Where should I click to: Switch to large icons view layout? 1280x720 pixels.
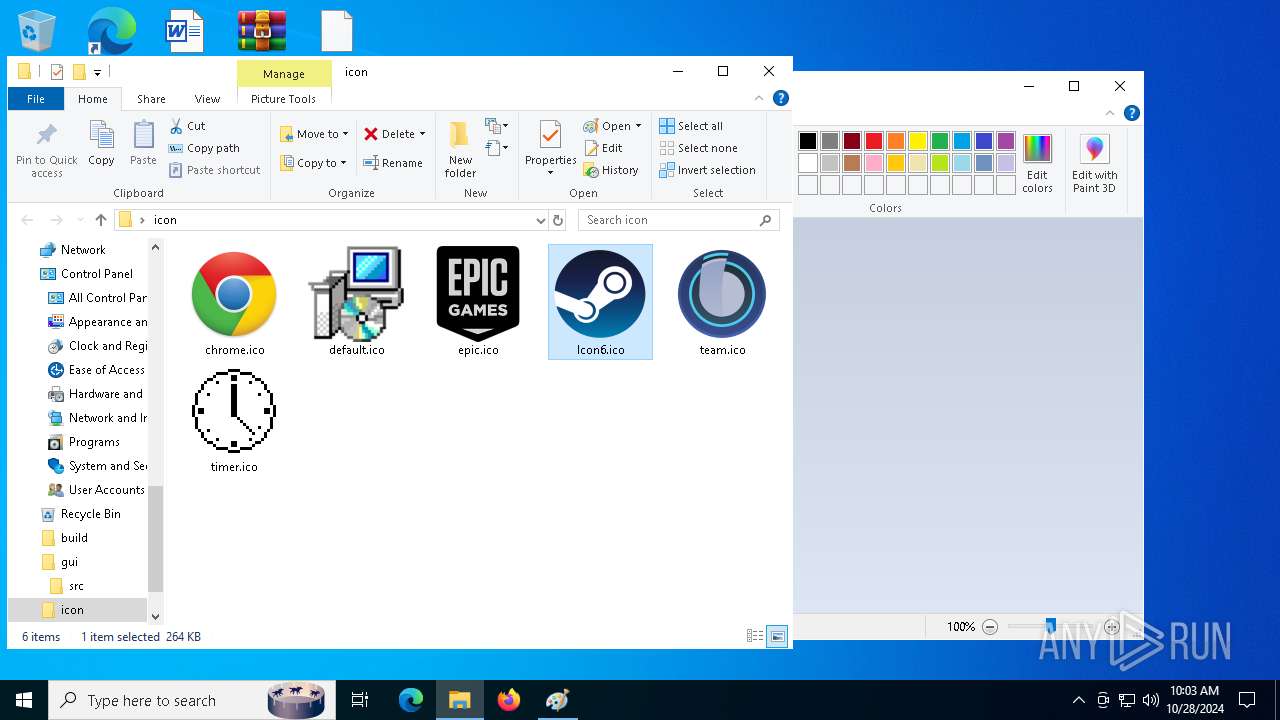tap(777, 636)
